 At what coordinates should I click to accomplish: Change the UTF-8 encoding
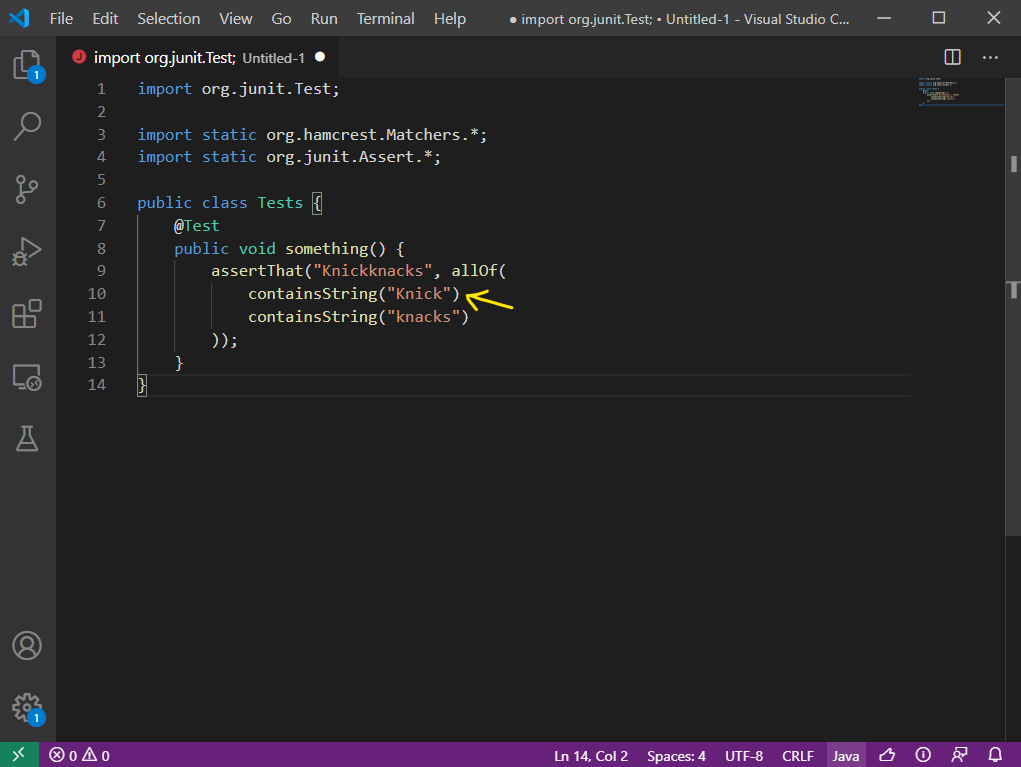tap(743, 755)
